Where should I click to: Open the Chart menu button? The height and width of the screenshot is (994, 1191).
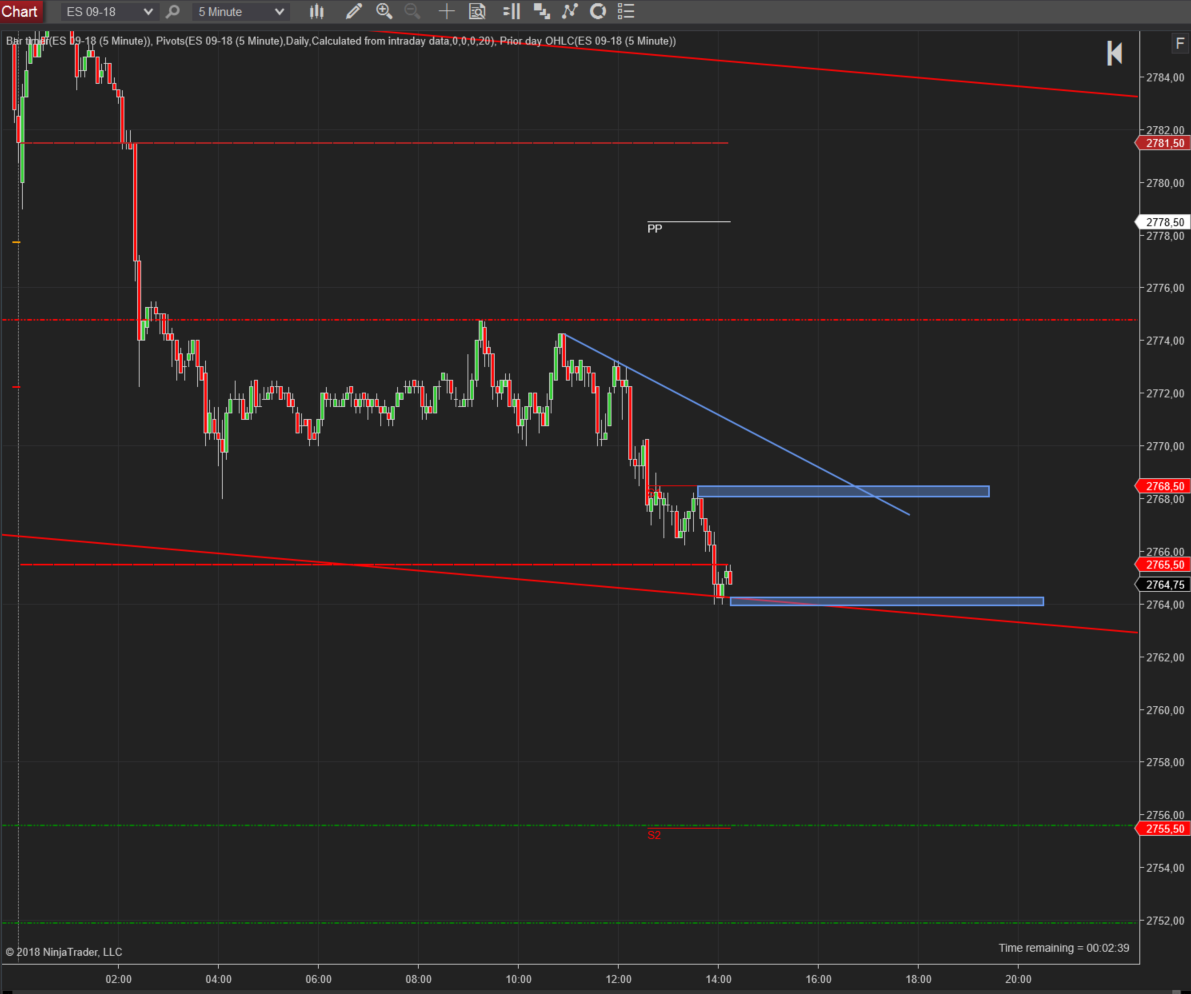(x=20, y=11)
